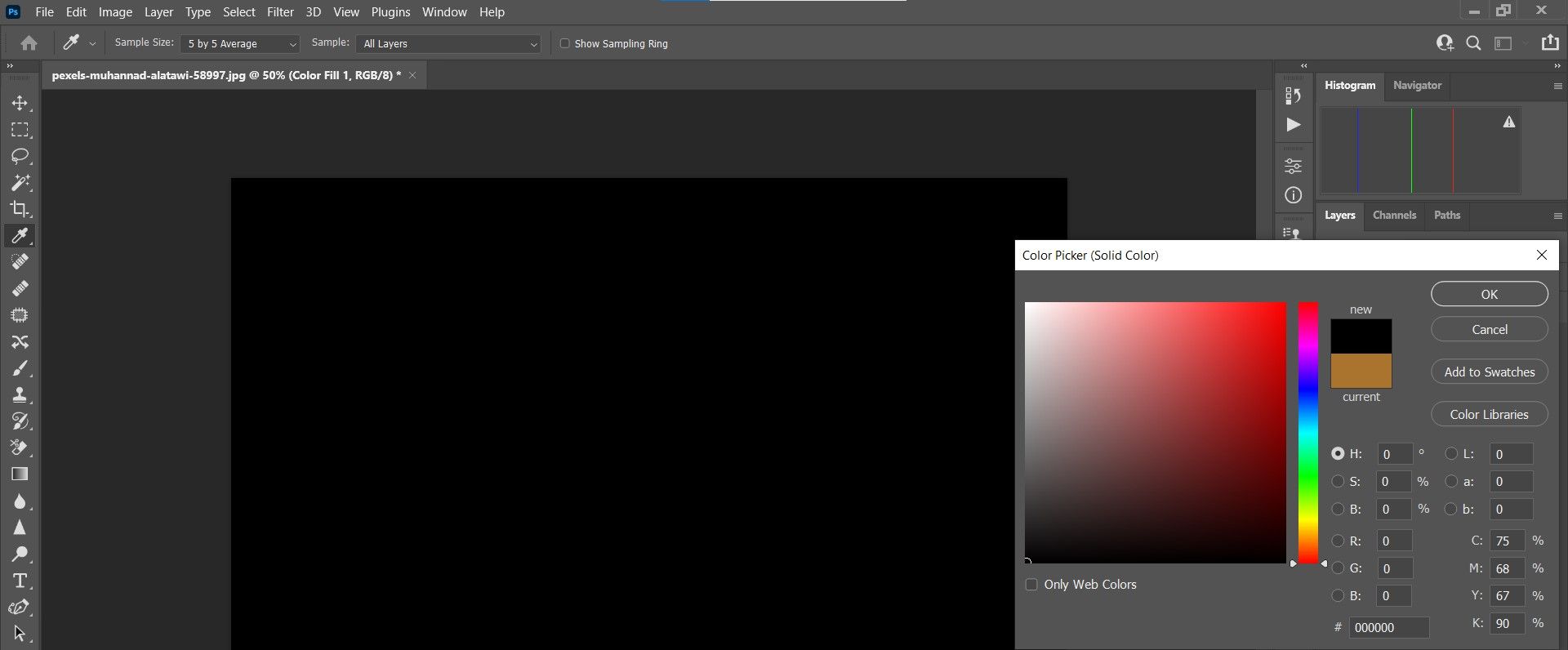This screenshot has height=650, width=1568.
Task: Select the Rectangular Marquee tool
Action: (20, 130)
